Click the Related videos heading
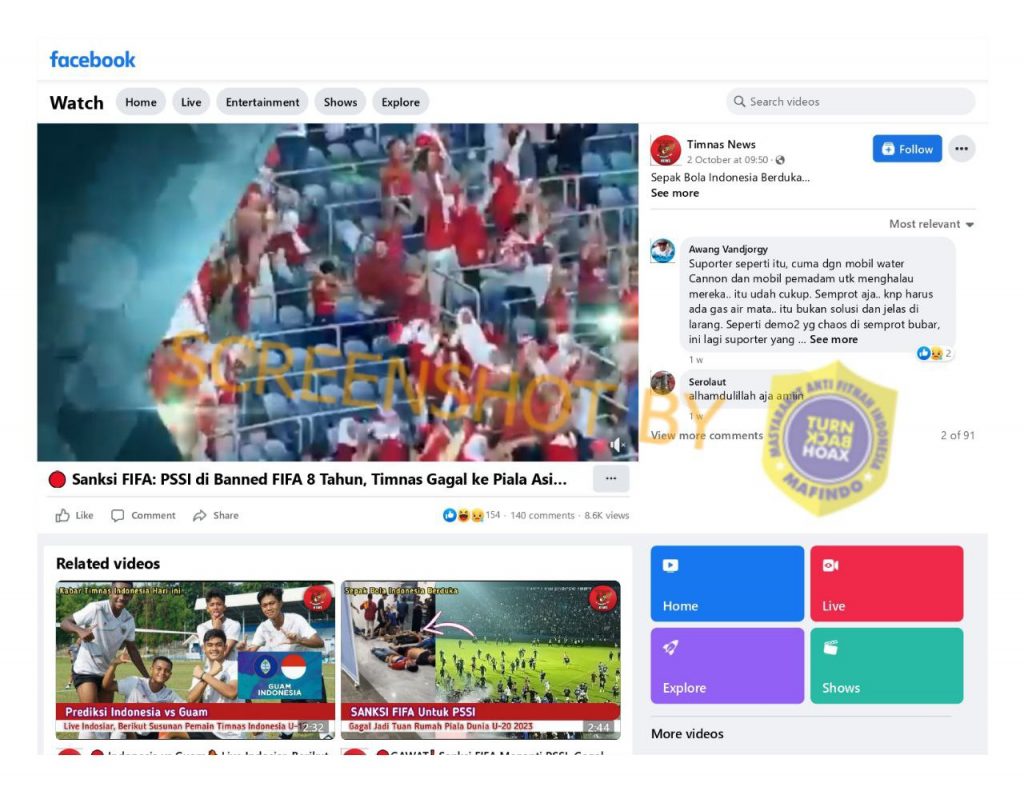Image resolution: width=1024 pixels, height=791 pixels. [x=108, y=564]
